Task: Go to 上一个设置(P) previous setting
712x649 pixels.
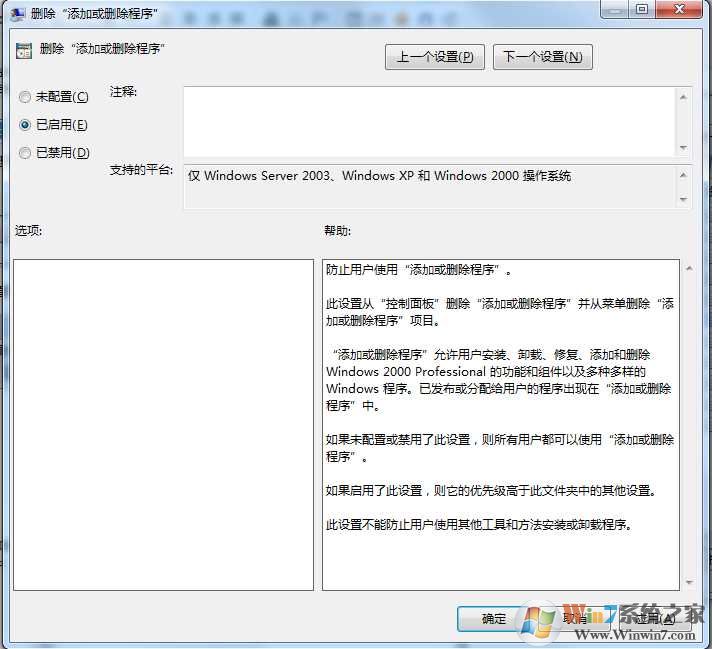Action: (435, 57)
